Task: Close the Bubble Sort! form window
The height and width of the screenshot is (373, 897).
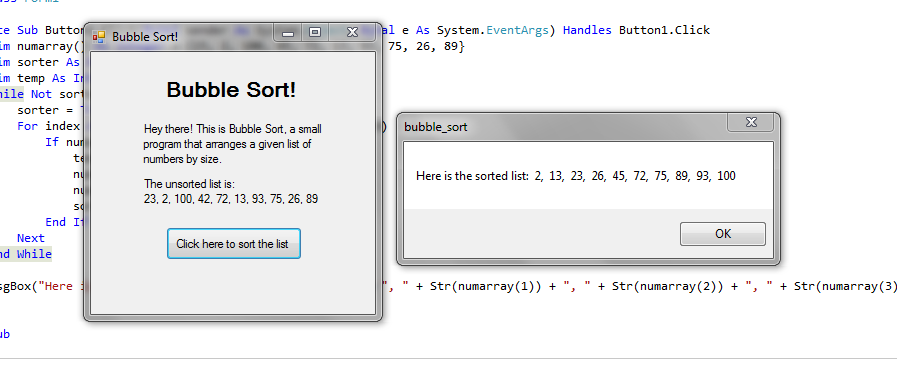Action: 352,33
